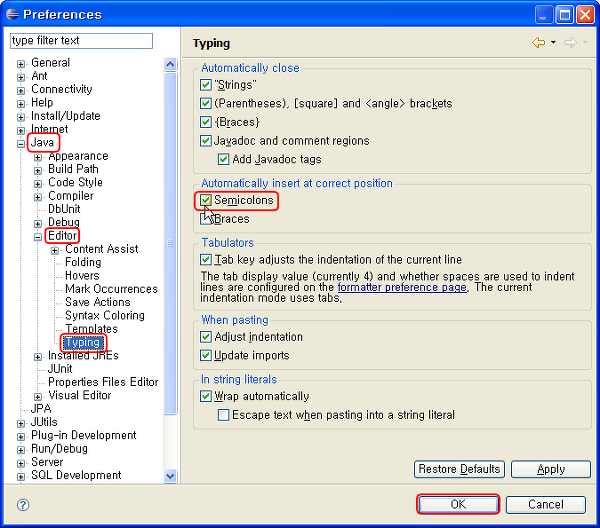Enable Escape text when pasting checkbox

point(223,415)
